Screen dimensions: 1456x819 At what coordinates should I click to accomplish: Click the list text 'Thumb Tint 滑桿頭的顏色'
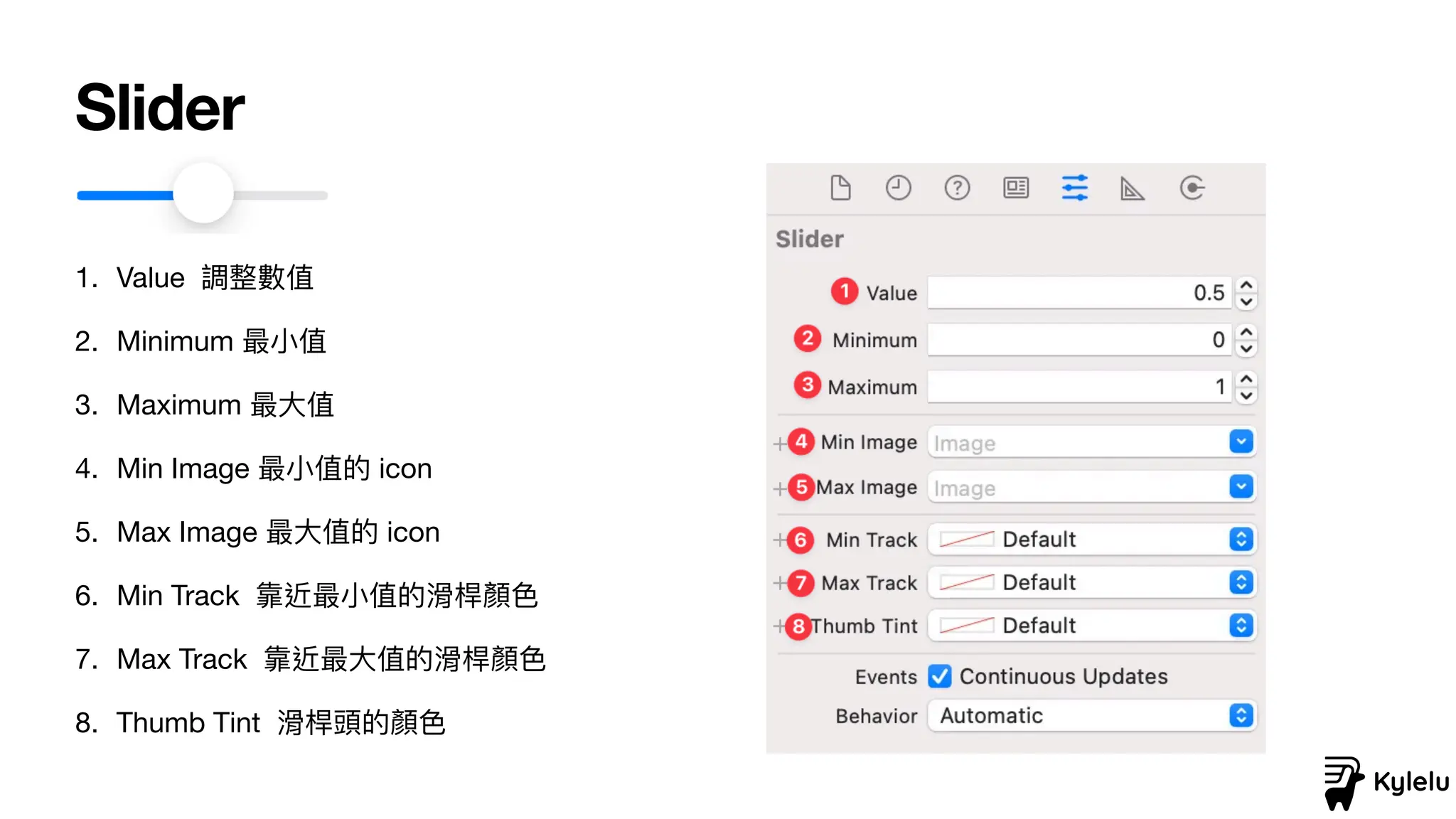click(x=282, y=723)
